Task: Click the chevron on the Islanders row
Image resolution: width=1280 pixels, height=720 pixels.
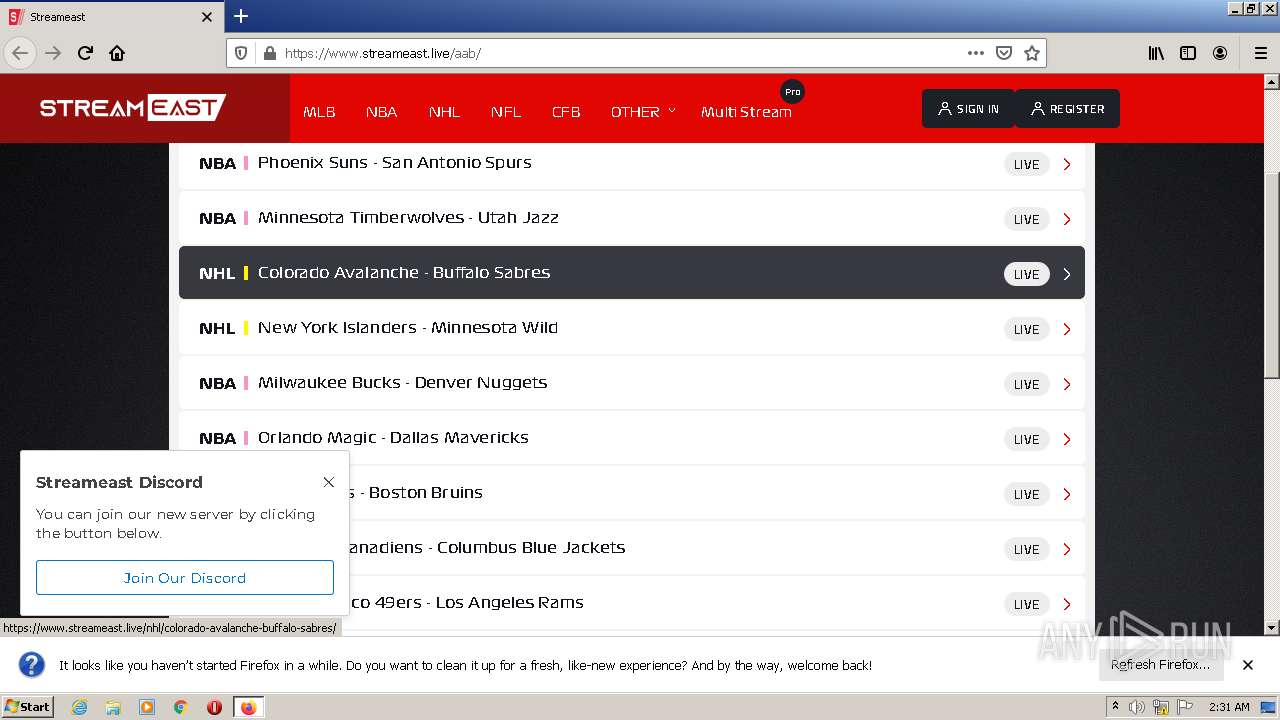Action: coord(1067,329)
